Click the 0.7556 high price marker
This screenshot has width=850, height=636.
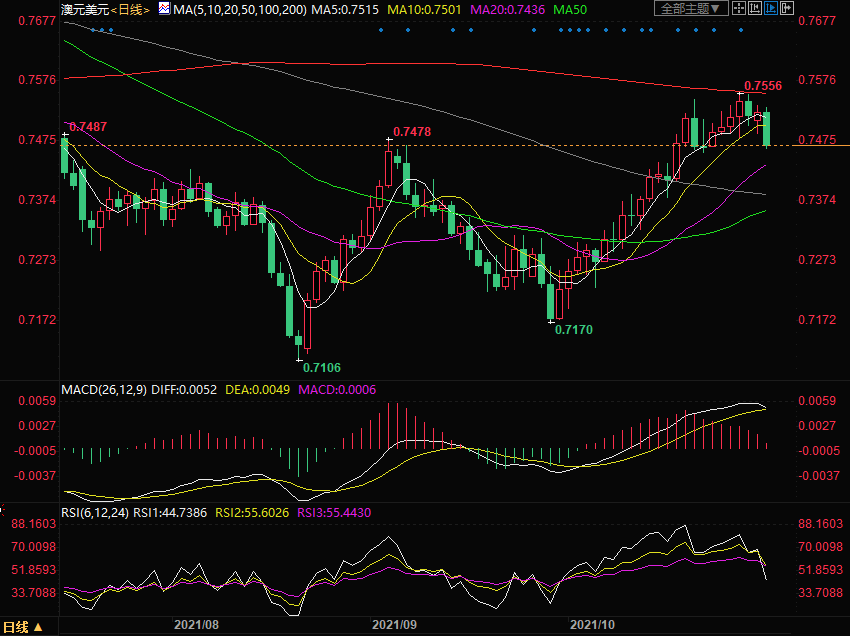pos(763,87)
